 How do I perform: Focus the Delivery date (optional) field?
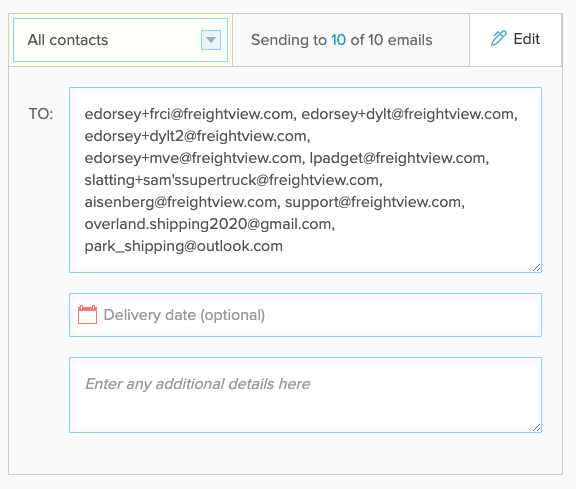click(305, 315)
